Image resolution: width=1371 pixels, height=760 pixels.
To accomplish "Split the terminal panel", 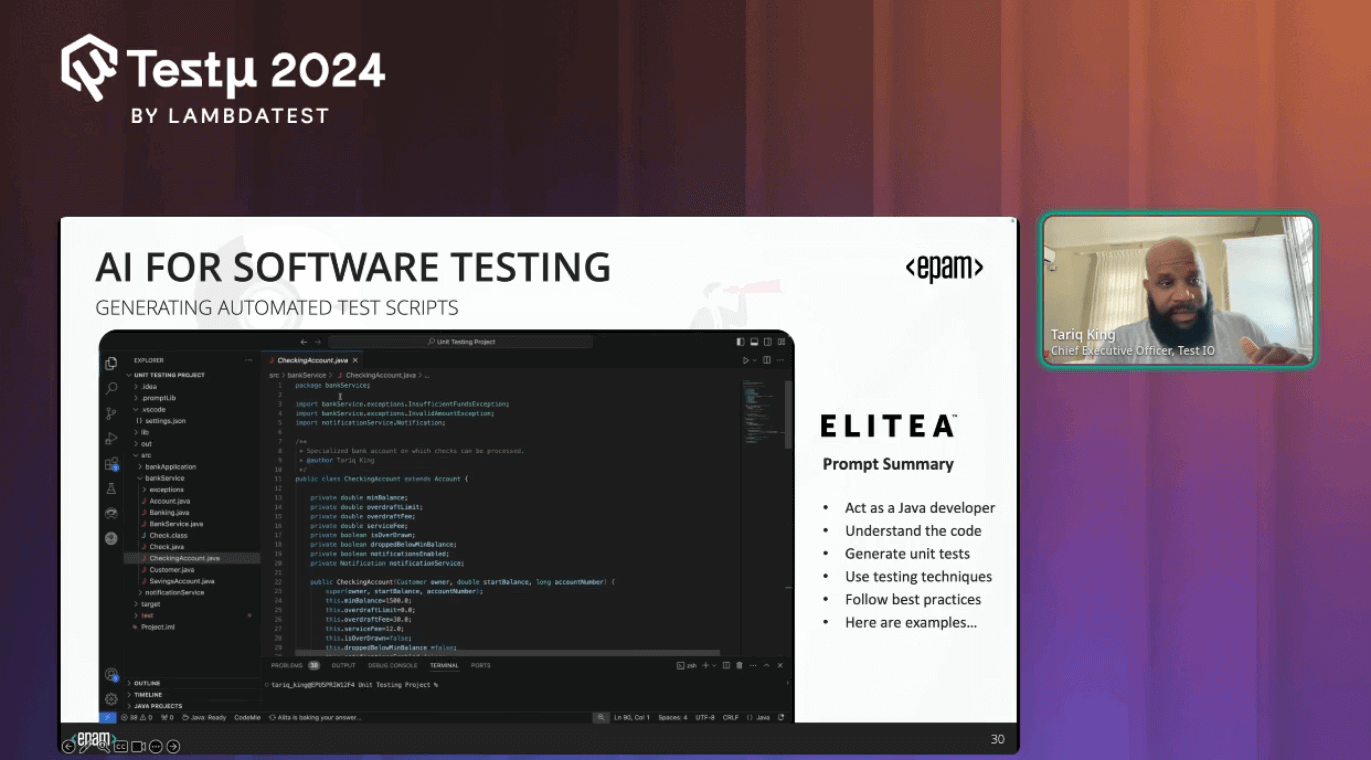I will (727, 665).
